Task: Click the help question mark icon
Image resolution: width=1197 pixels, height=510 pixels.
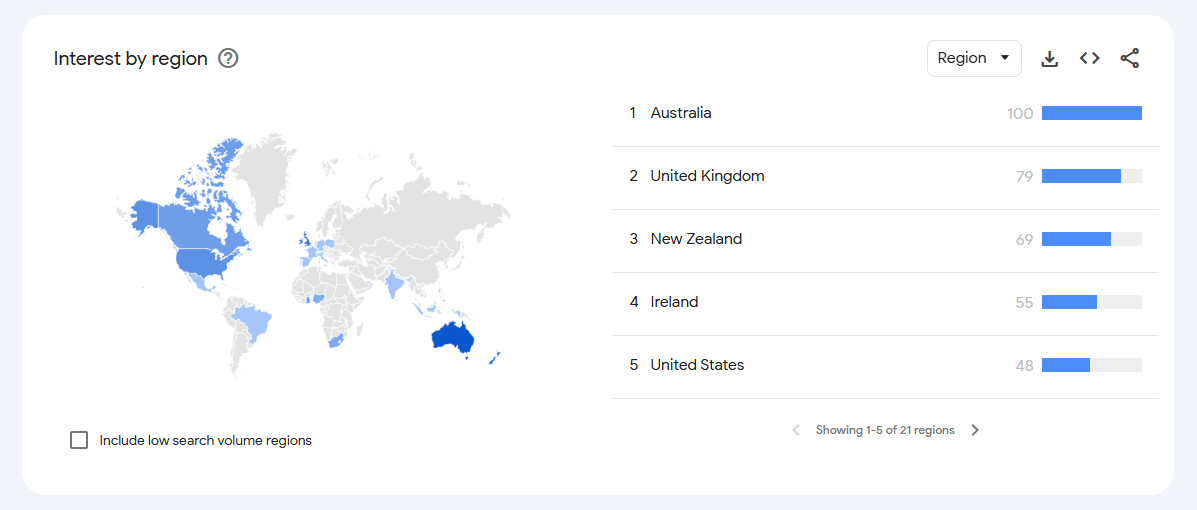Action: (228, 58)
